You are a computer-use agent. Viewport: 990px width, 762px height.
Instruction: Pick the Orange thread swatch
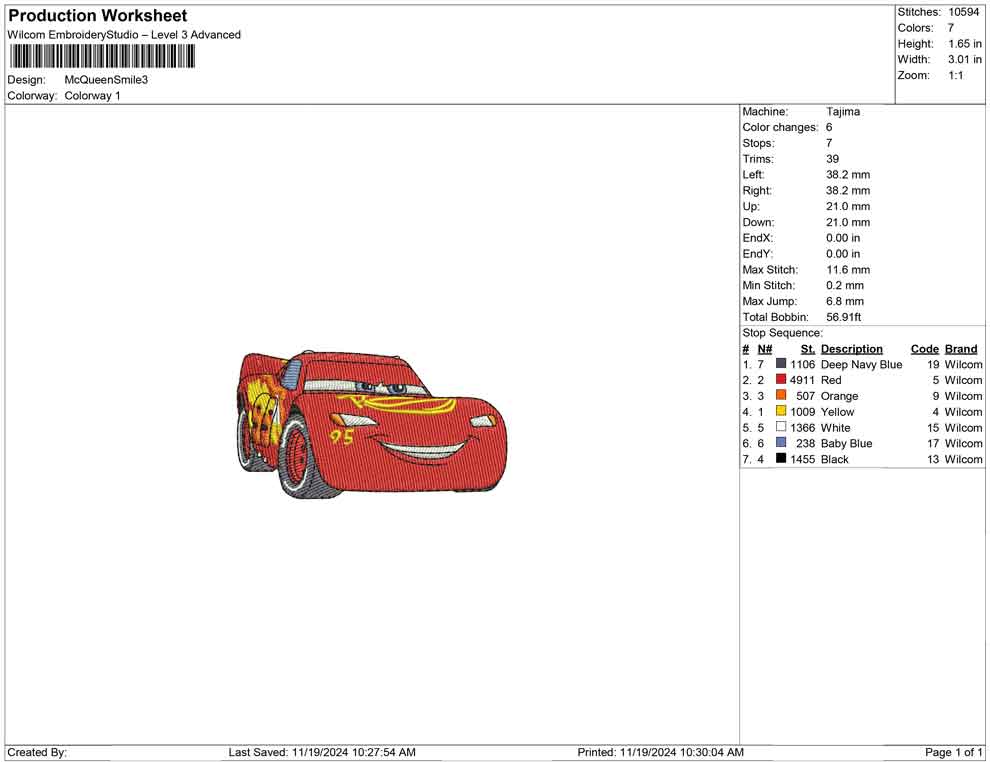tap(781, 396)
